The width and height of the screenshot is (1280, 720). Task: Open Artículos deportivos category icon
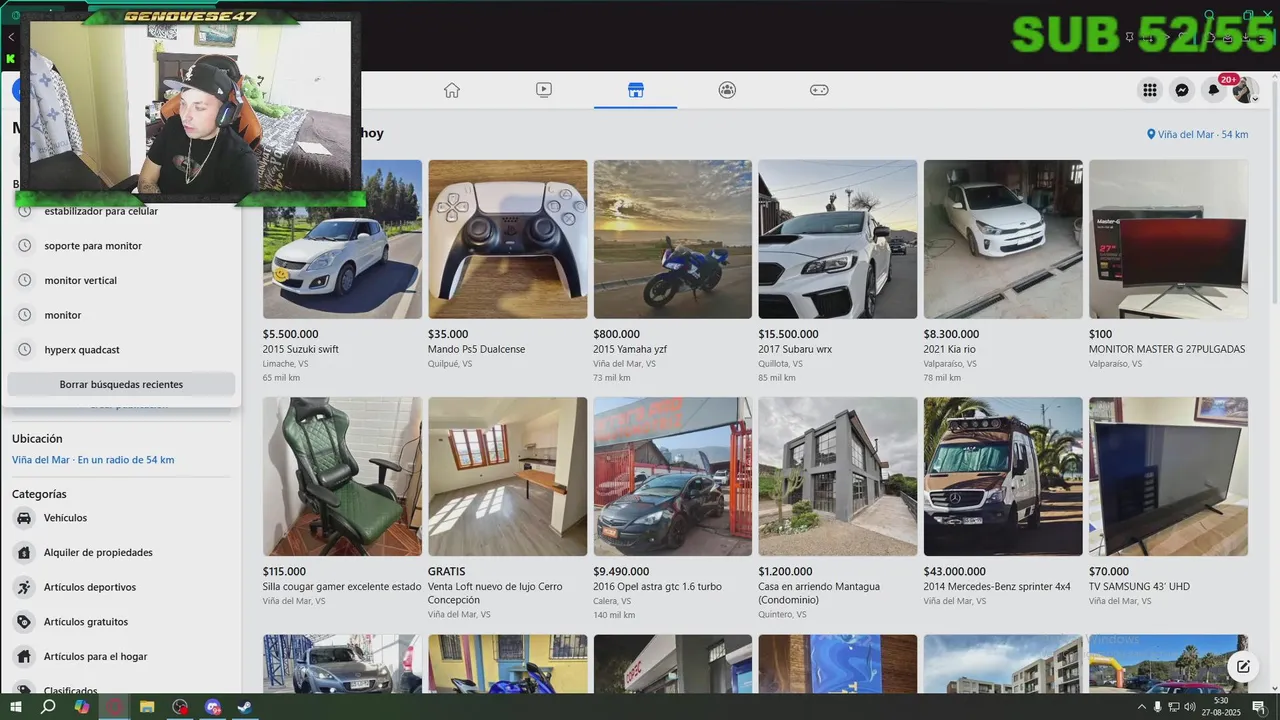(23, 587)
